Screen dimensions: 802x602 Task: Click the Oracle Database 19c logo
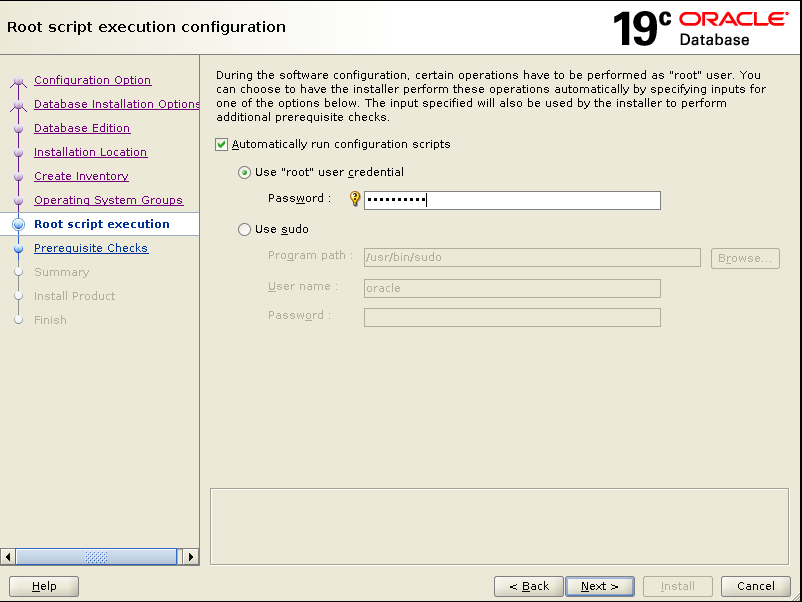point(701,29)
